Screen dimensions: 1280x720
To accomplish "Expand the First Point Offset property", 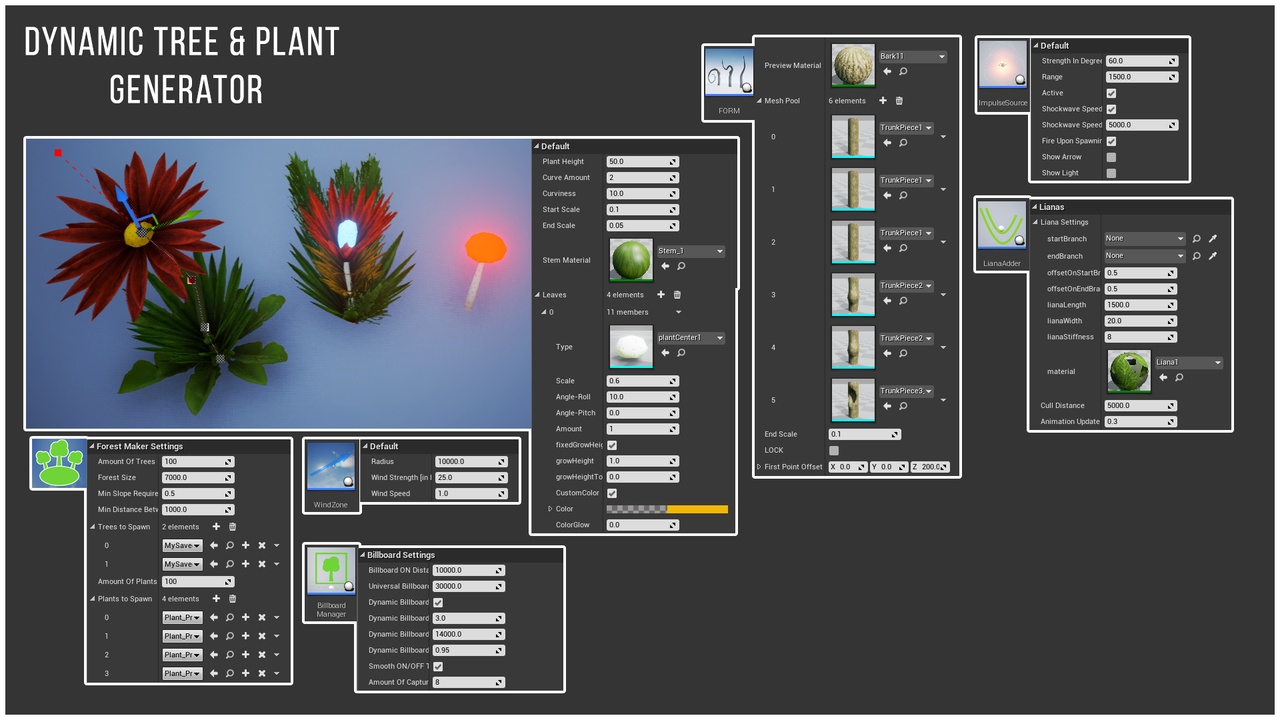I will pos(759,467).
